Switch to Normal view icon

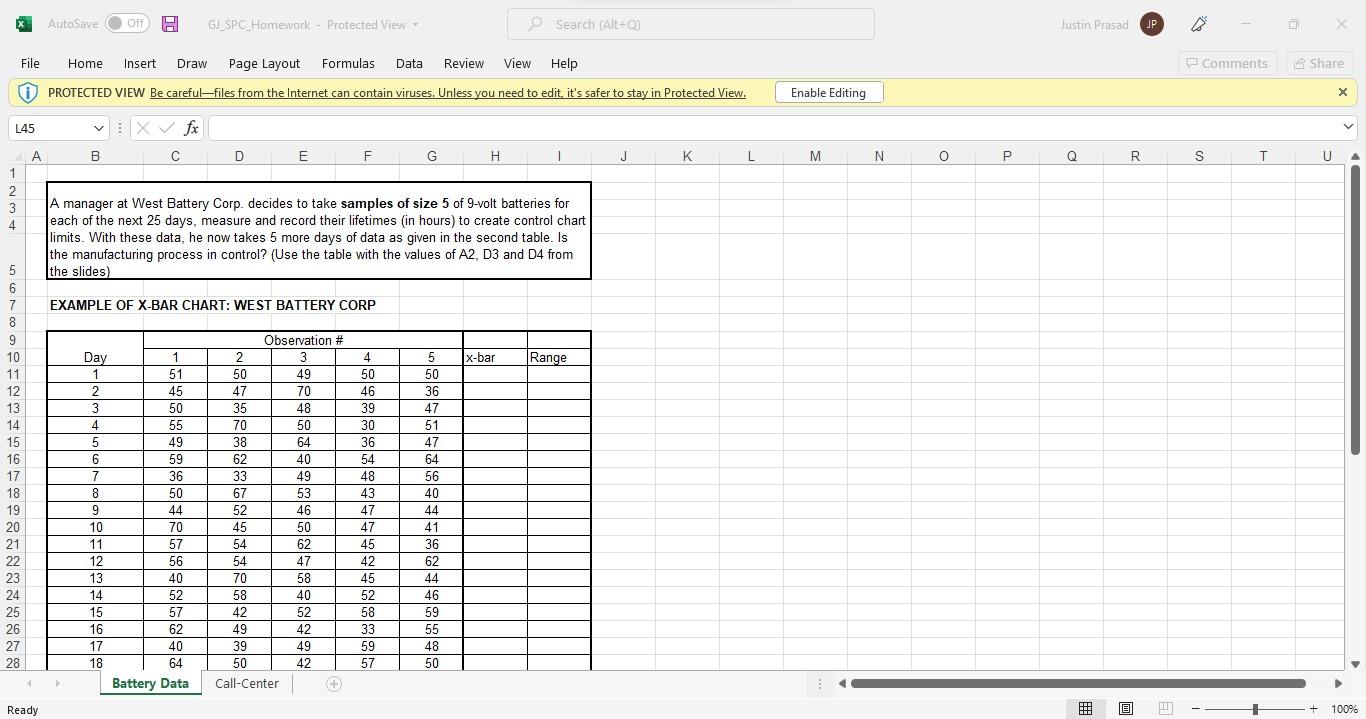click(1085, 709)
